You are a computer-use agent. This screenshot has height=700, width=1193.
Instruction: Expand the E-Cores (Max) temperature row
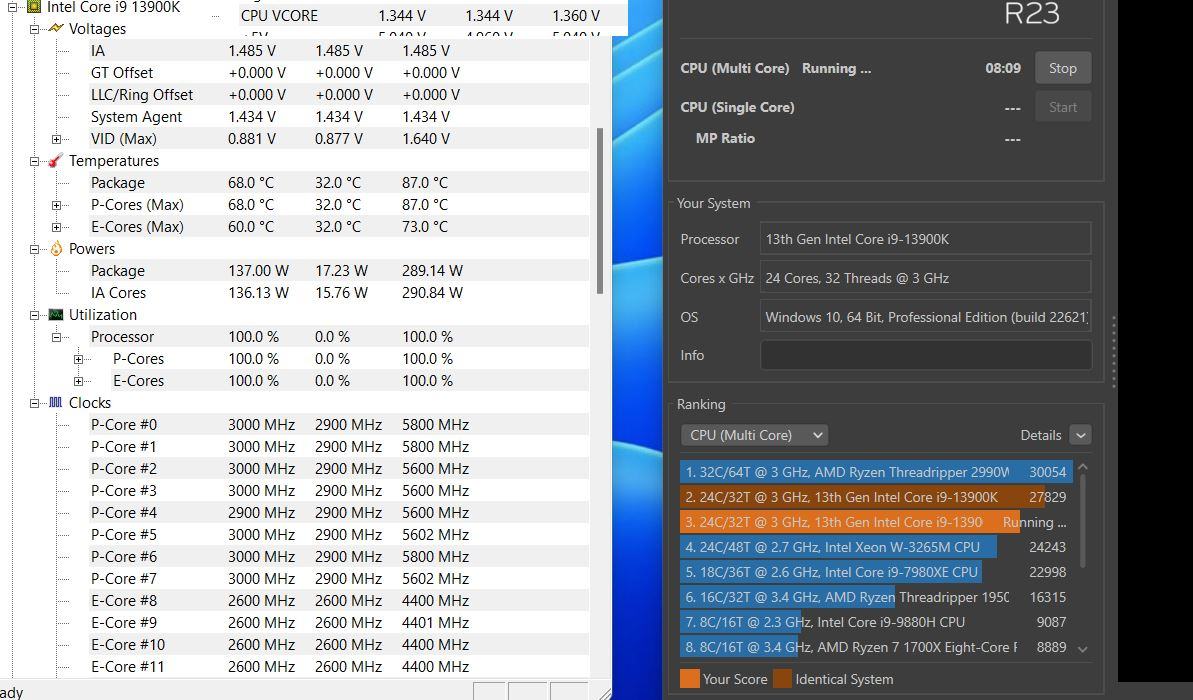point(56,228)
